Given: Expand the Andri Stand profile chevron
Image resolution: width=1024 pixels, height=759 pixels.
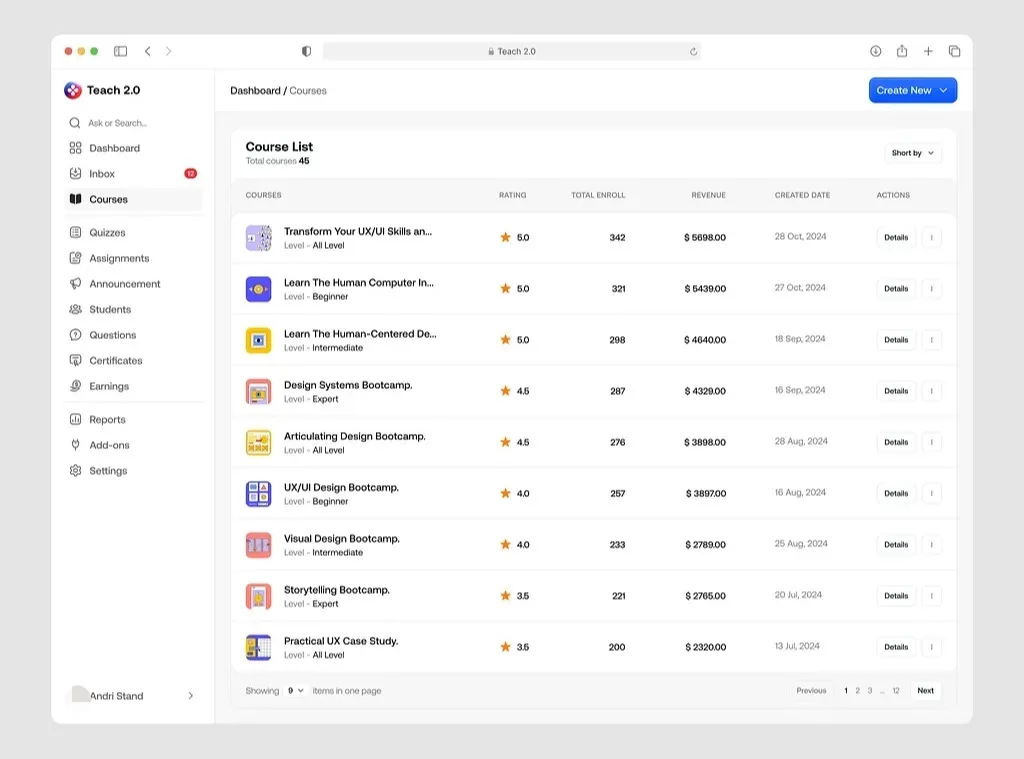Looking at the screenshot, I should [x=191, y=696].
